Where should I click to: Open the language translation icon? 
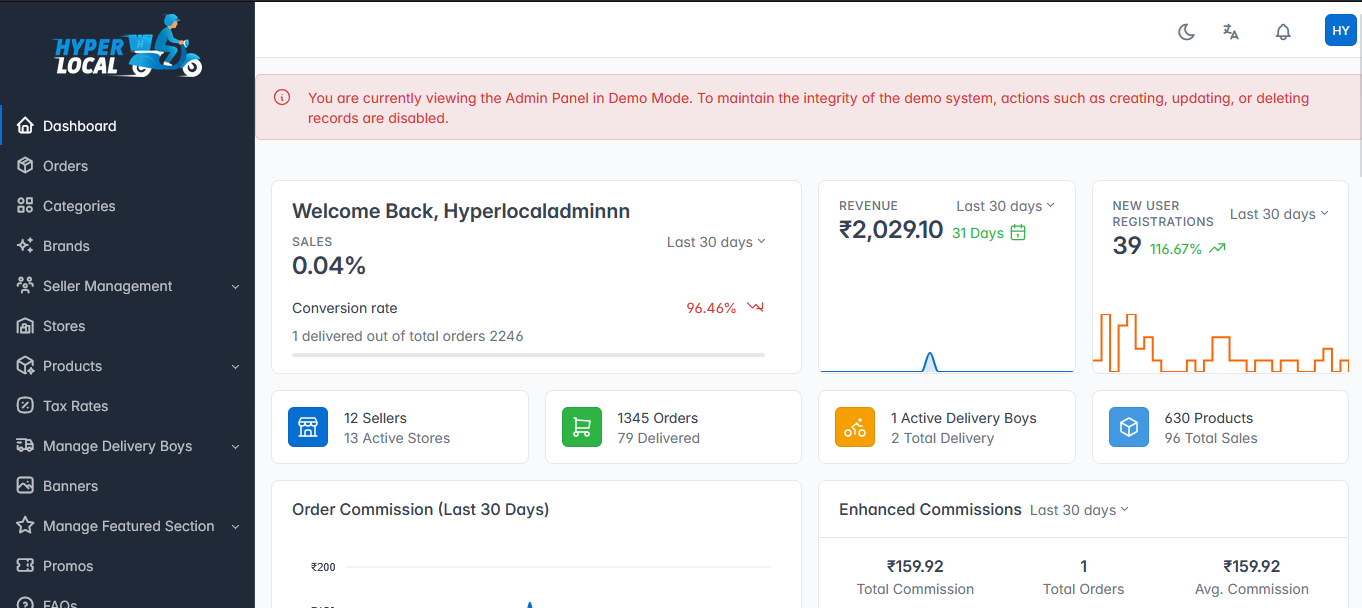[1231, 32]
